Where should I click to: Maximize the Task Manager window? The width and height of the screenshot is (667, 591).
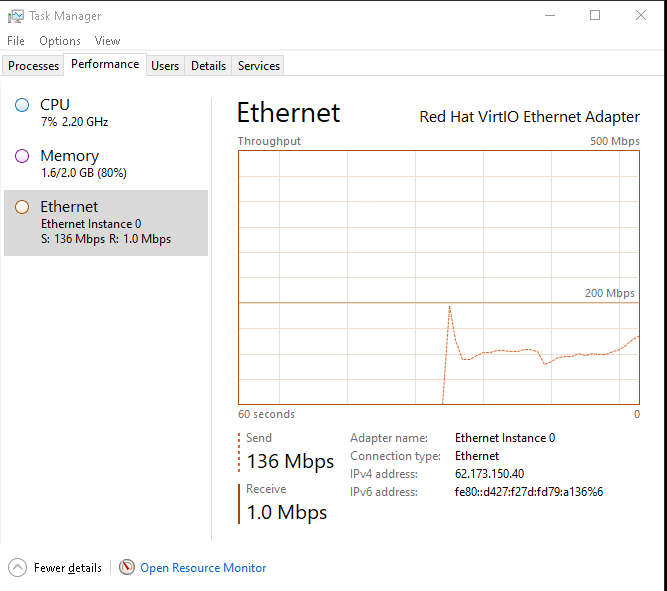point(595,16)
